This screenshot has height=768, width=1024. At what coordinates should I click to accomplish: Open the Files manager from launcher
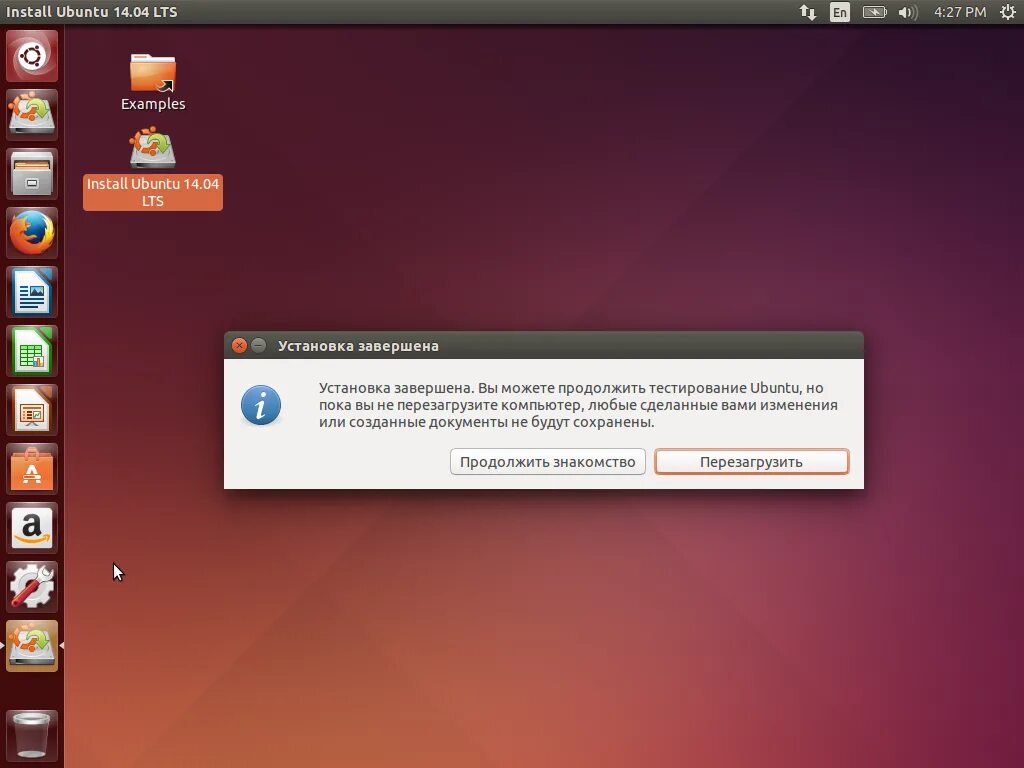32,174
